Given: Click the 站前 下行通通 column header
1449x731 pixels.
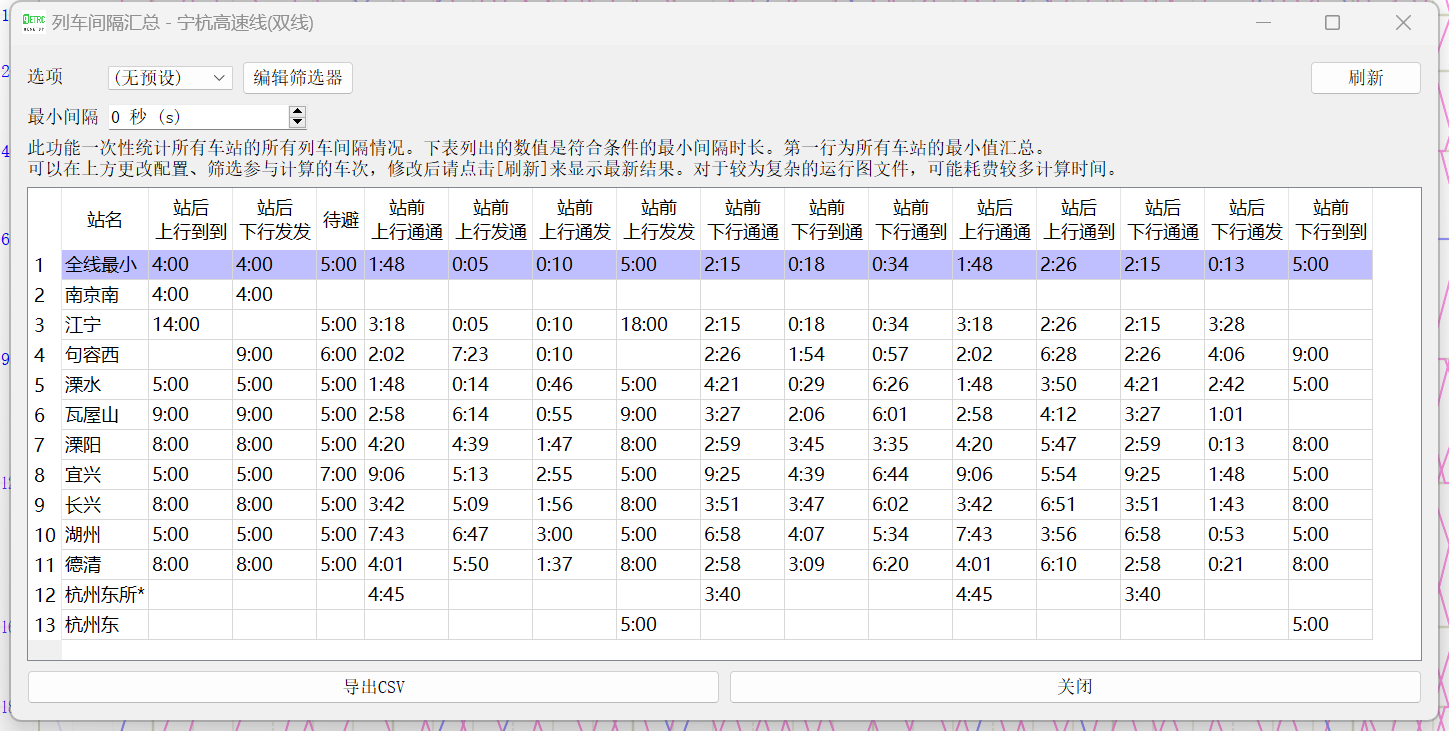Looking at the screenshot, I should click(x=743, y=220).
